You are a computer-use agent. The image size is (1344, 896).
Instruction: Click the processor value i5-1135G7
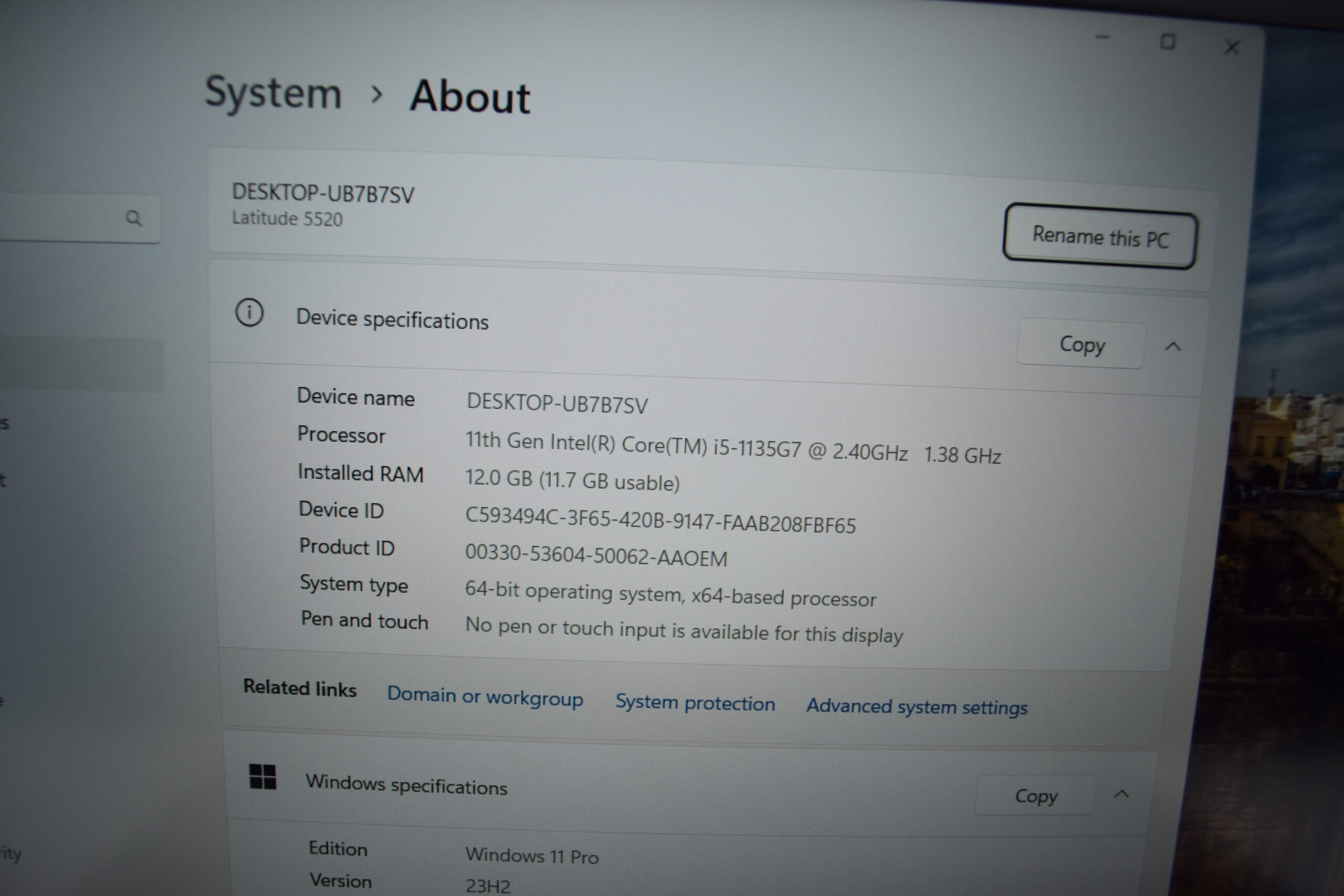(733, 447)
